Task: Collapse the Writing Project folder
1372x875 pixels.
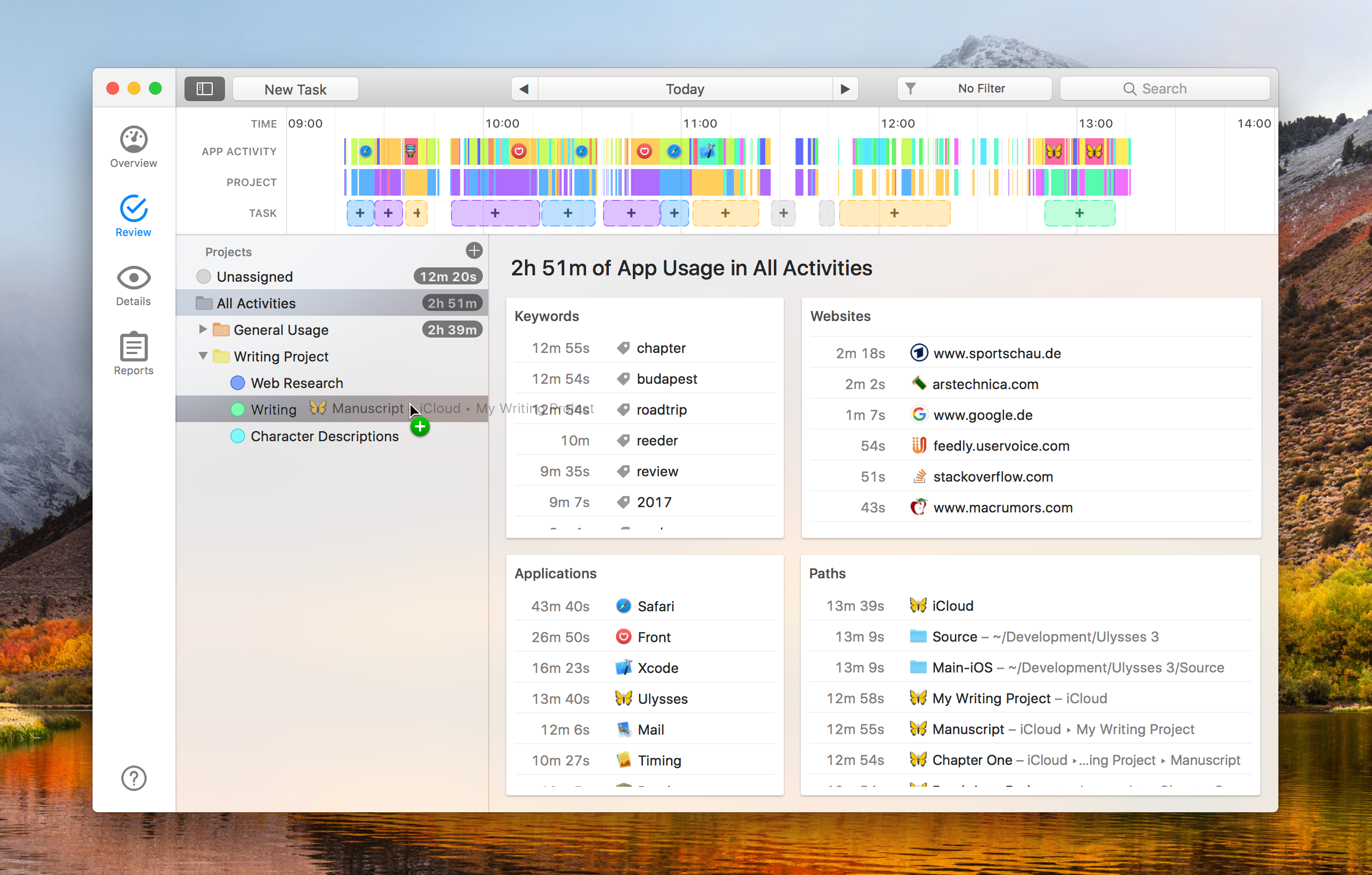Action: 203,356
